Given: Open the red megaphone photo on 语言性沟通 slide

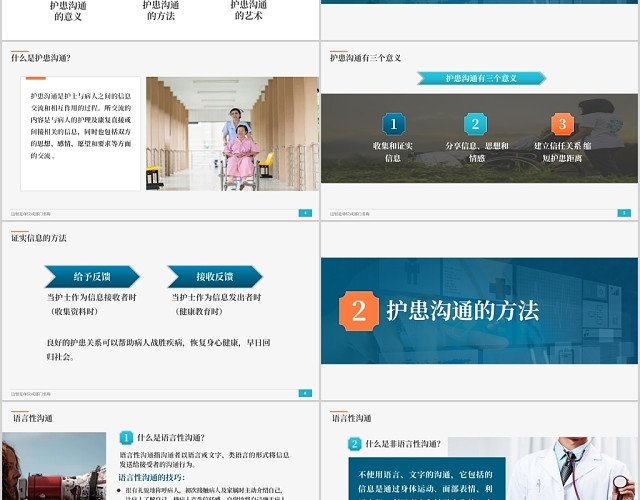Looking at the screenshot, I should click(54, 466).
